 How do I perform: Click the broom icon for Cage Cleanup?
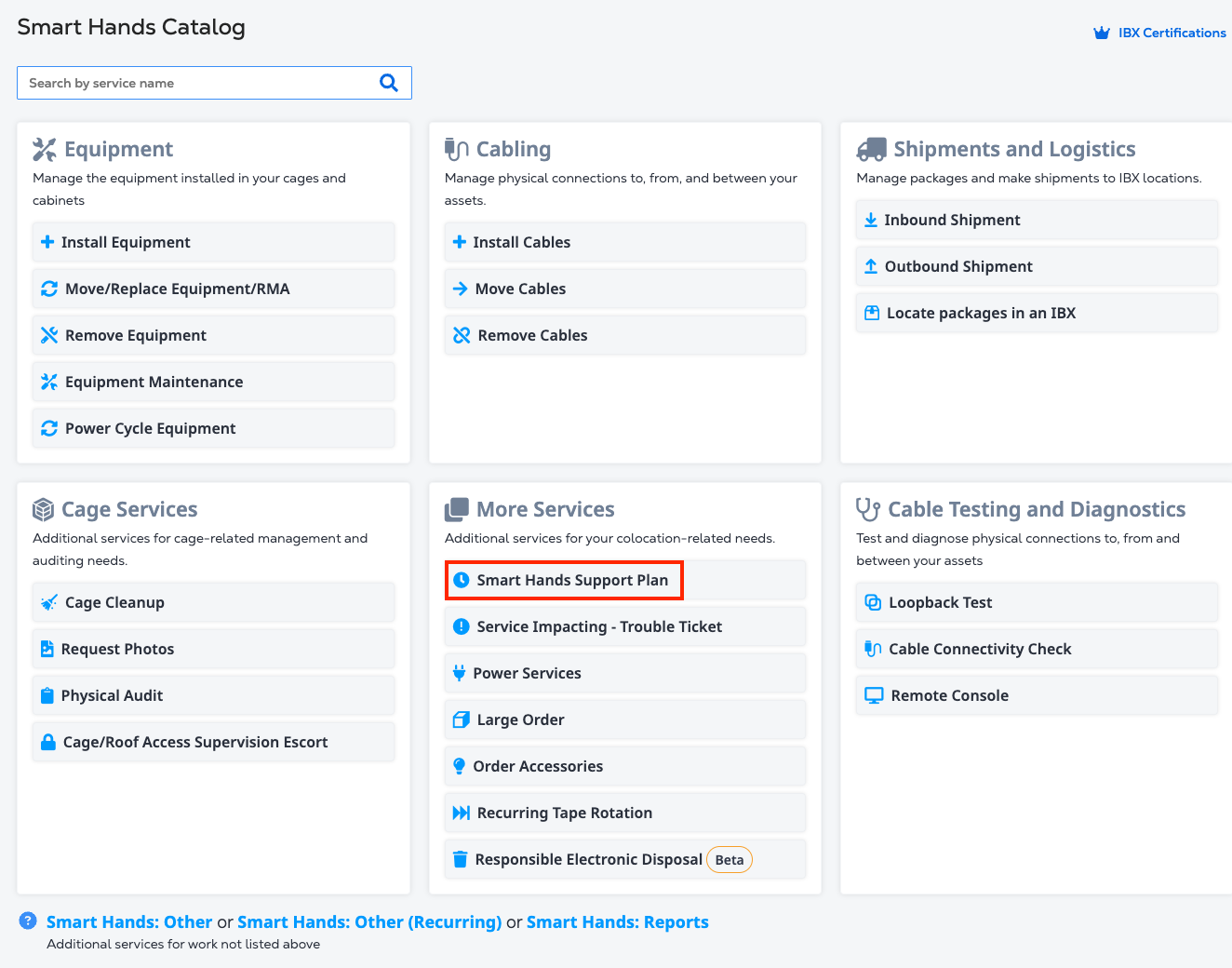click(x=49, y=602)
